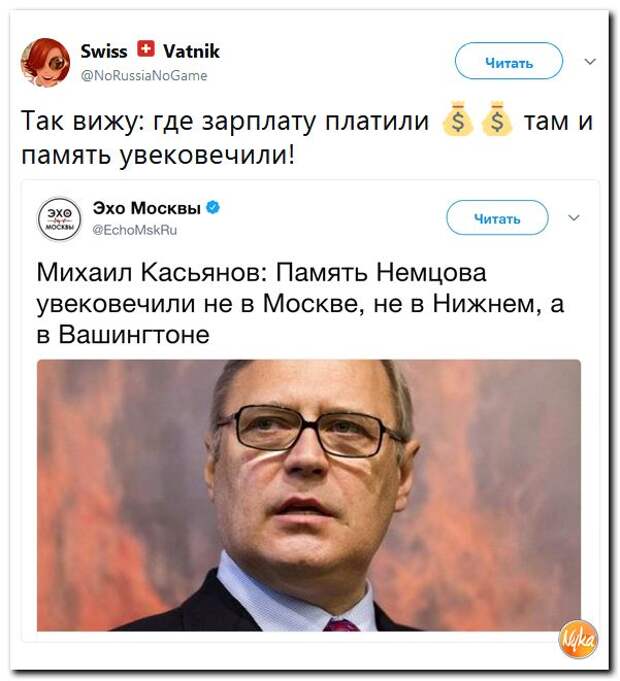This screenshot has width=620, height=681.
Task: Follow Эхо Москвы with the Читать button
Action: pyautogui.click(x=497, y=217)
